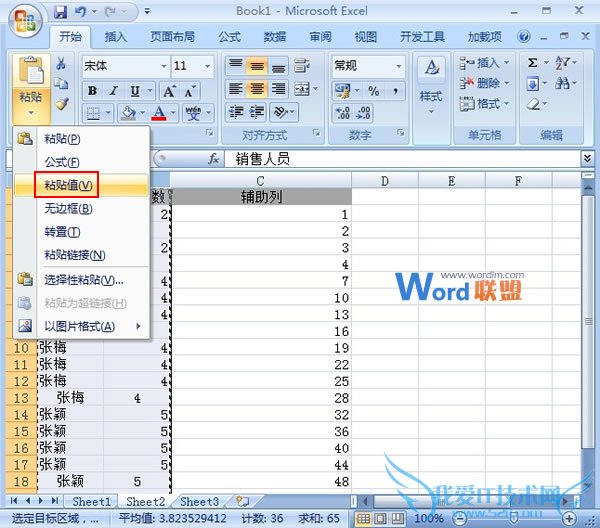Align text to middle vertically

[x=257, y=66]
